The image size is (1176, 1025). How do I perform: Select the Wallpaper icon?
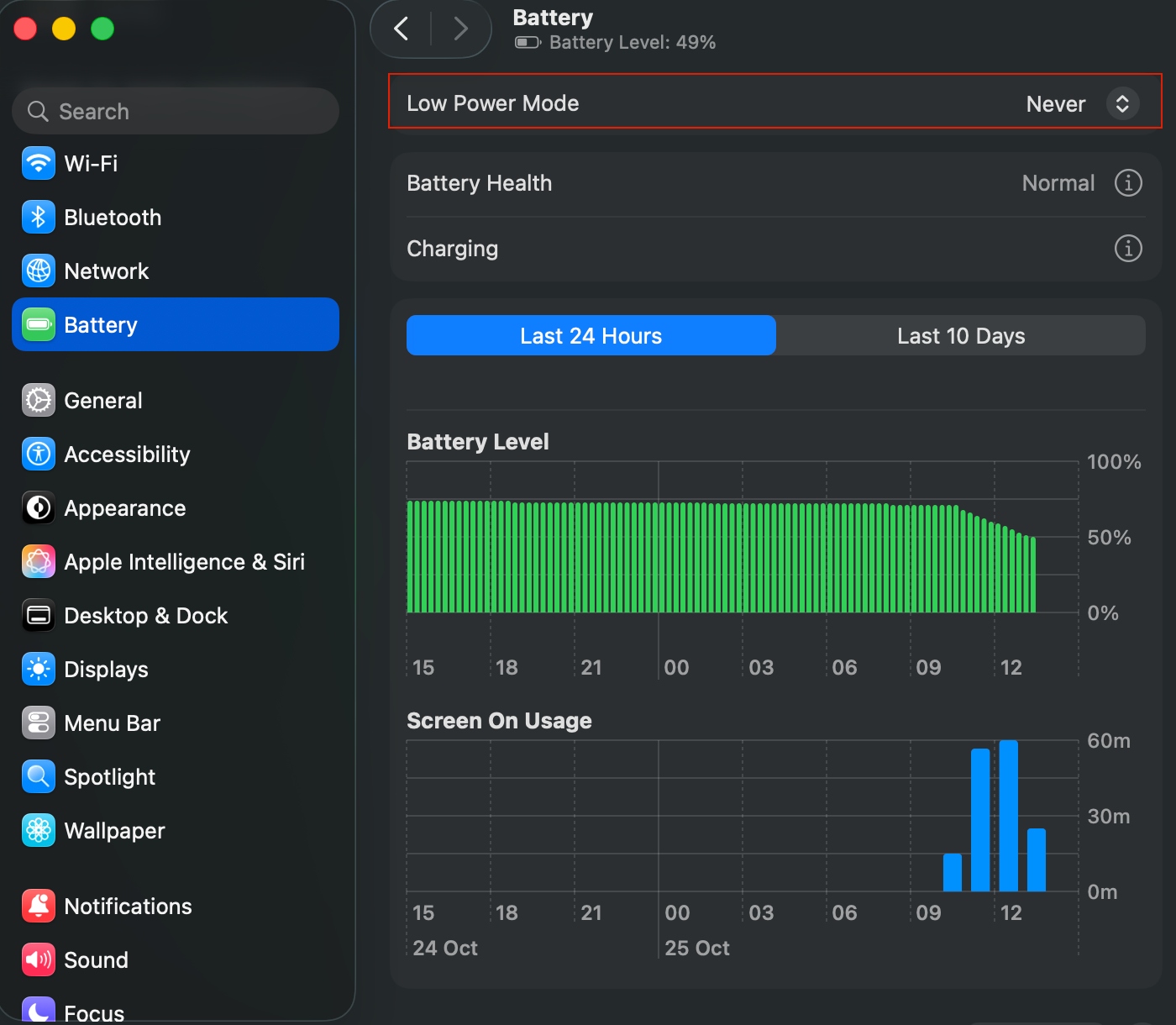click(x=39, y=830)
